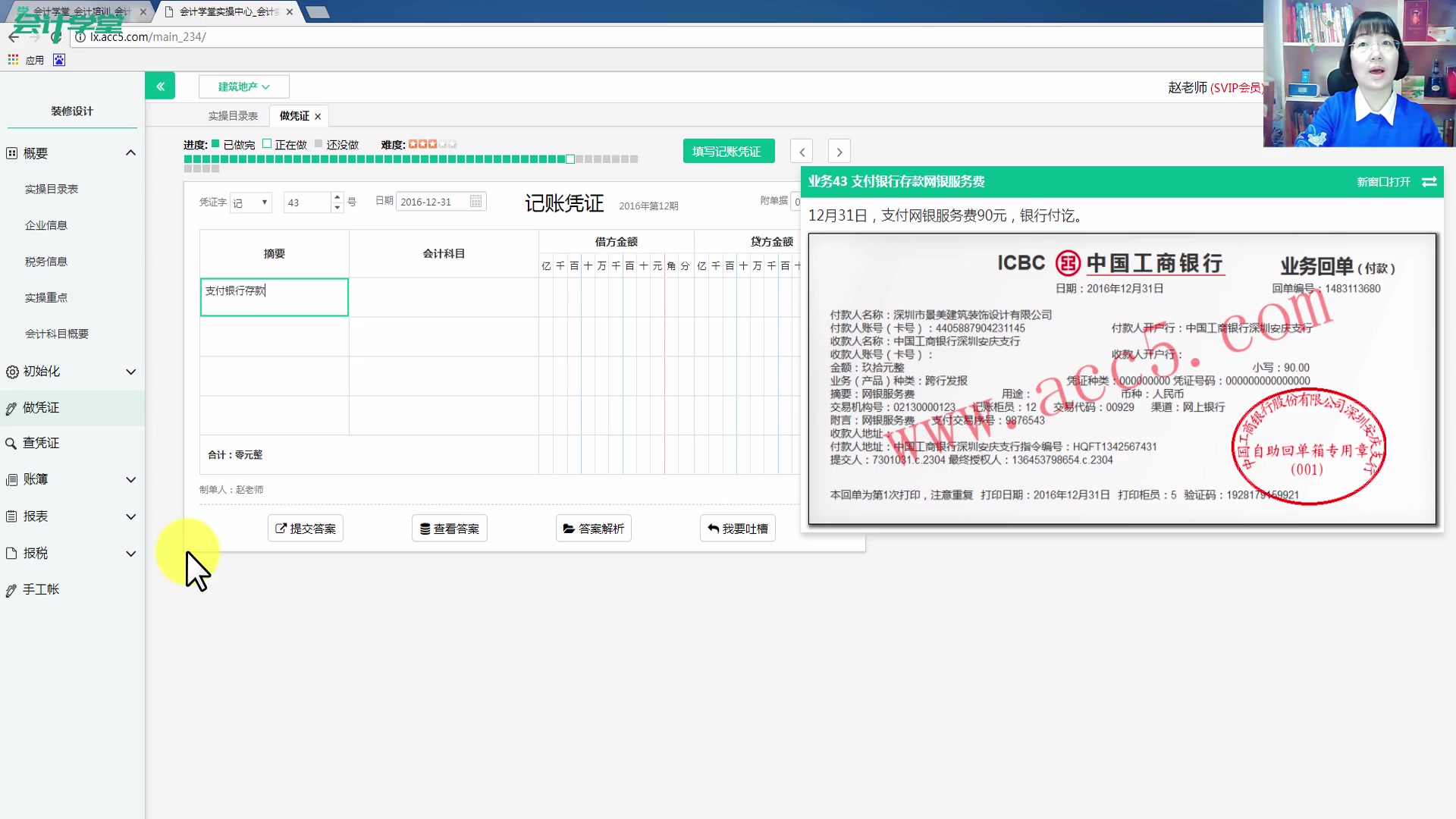Click the calendar icon in date field

(475, 202)
